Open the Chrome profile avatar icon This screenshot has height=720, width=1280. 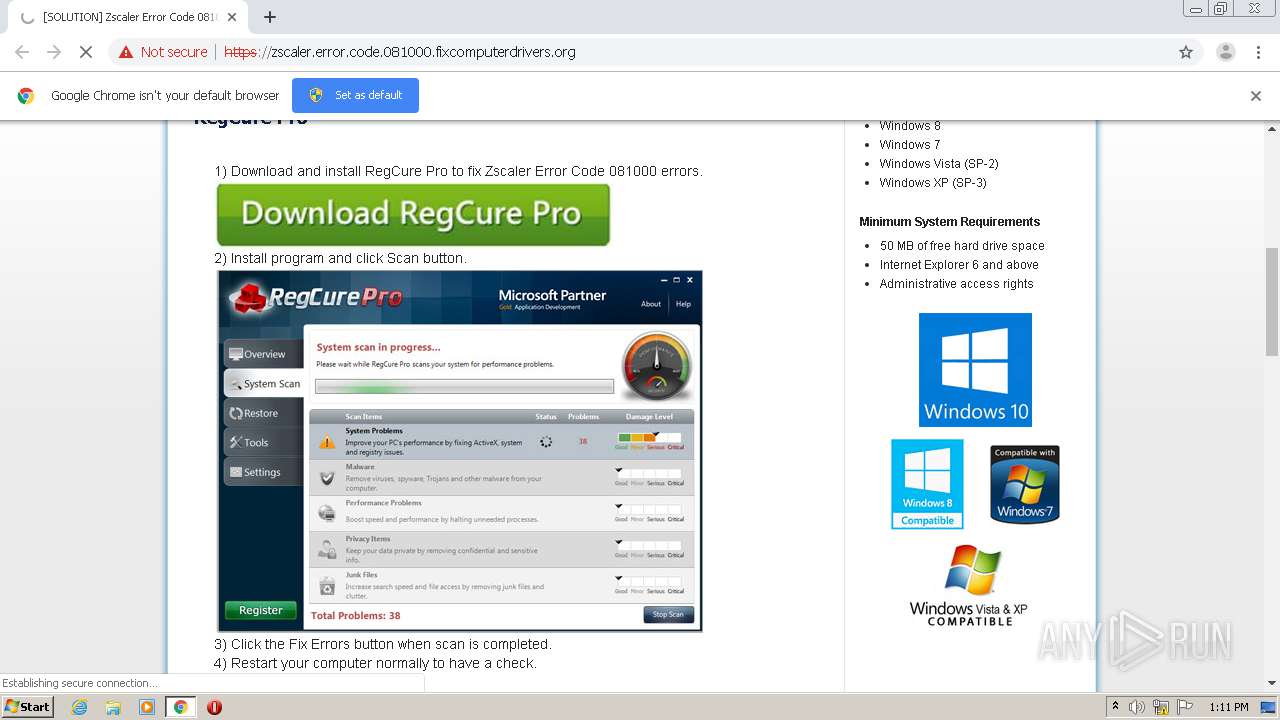[x=1225, y=52]
